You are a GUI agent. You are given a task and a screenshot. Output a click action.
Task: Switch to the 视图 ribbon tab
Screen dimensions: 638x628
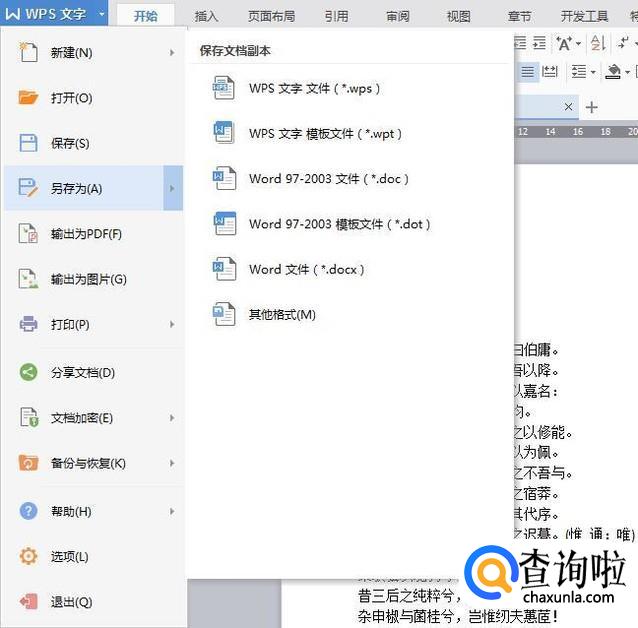tap(459, 16)
